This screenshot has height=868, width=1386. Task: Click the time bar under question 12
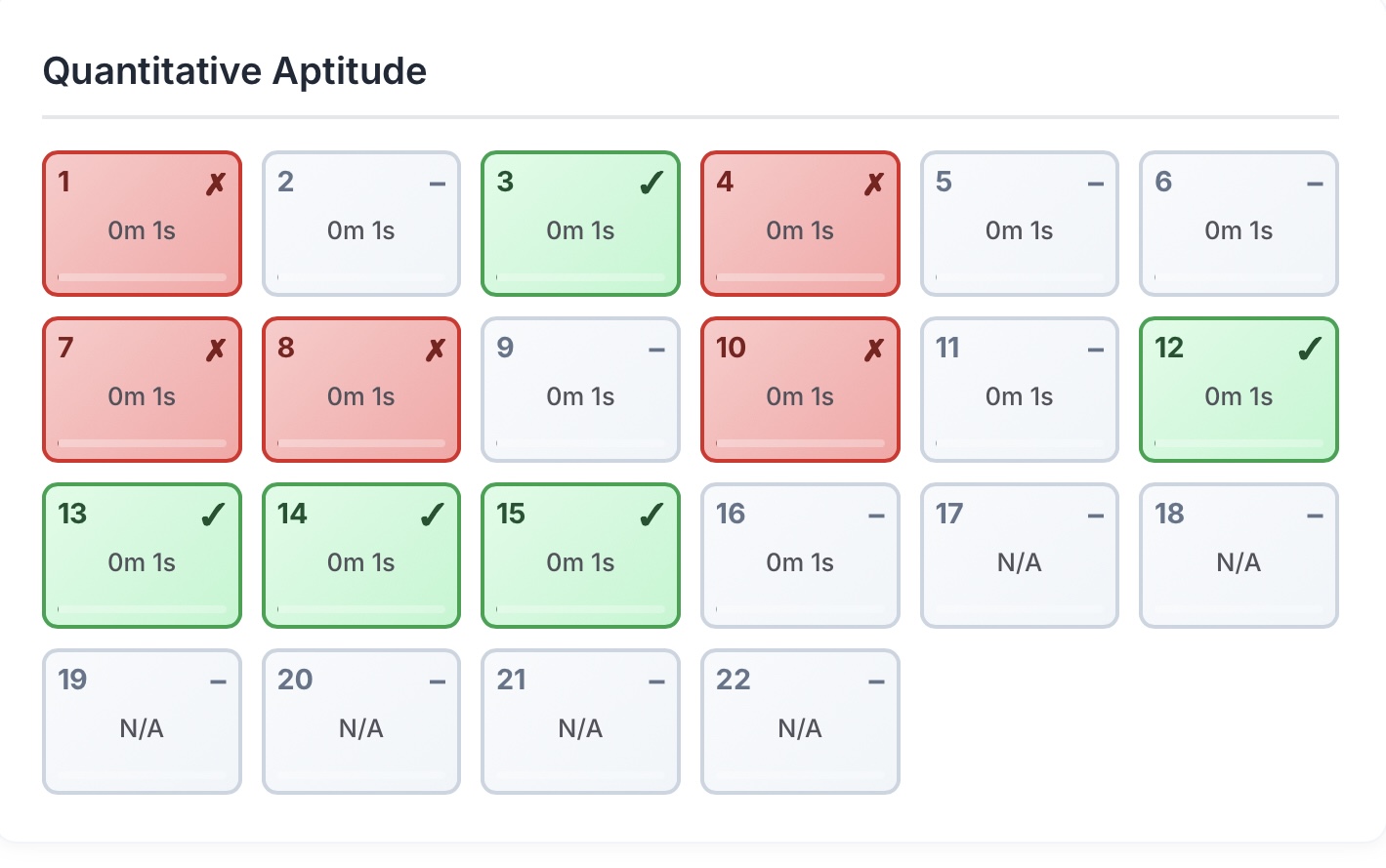tap(1239, 443)
